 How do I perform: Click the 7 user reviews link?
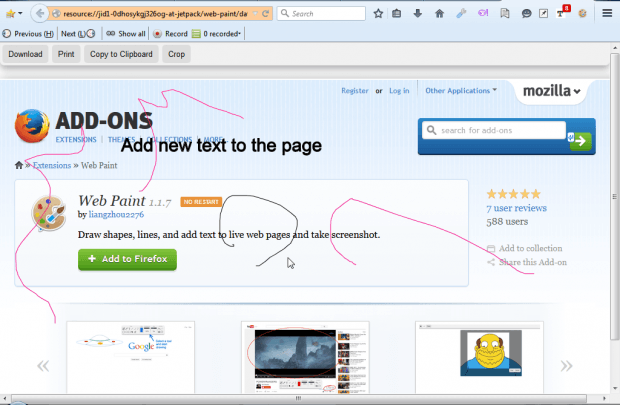tap(515, 208)
